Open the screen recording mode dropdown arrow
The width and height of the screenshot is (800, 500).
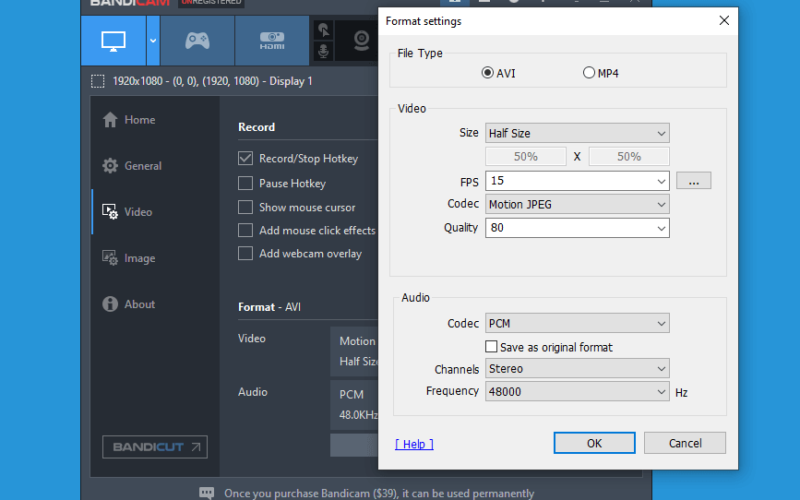click(x=153, y=41)
